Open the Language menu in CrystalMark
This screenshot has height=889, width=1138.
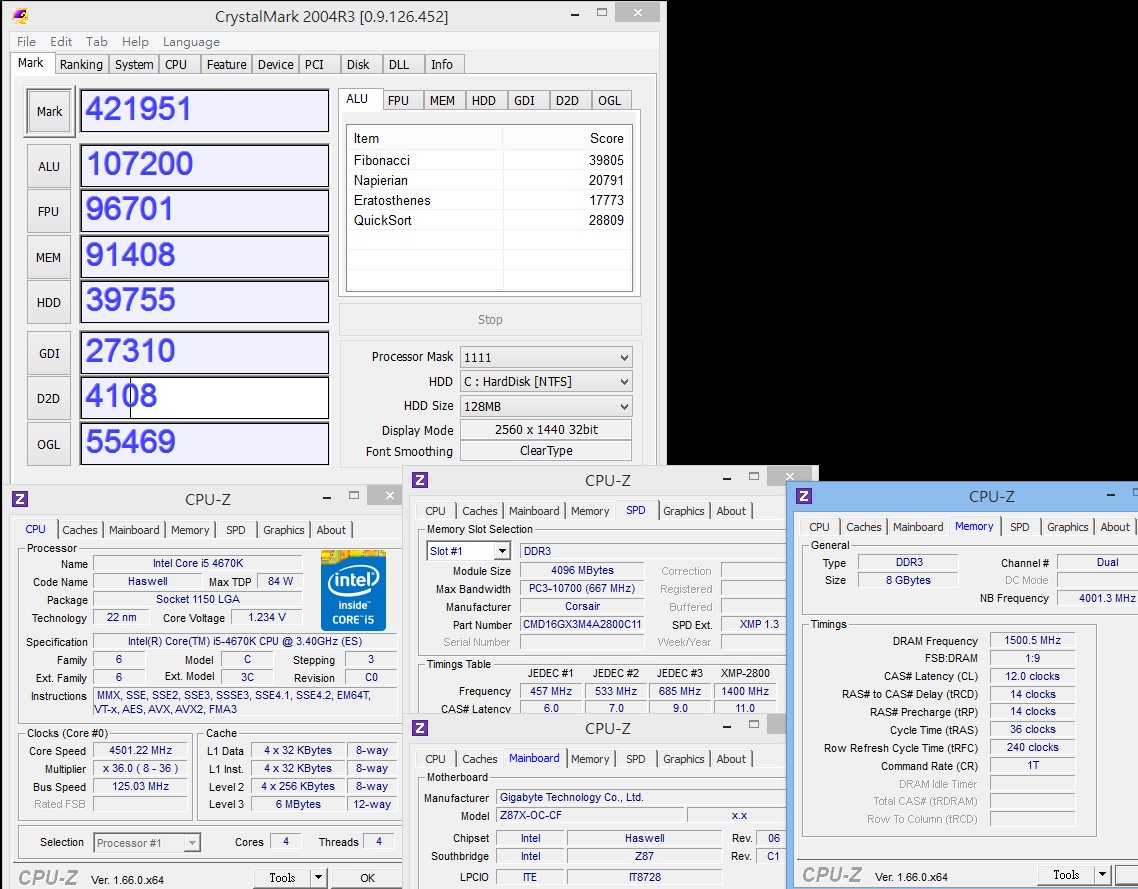[191, 42]
